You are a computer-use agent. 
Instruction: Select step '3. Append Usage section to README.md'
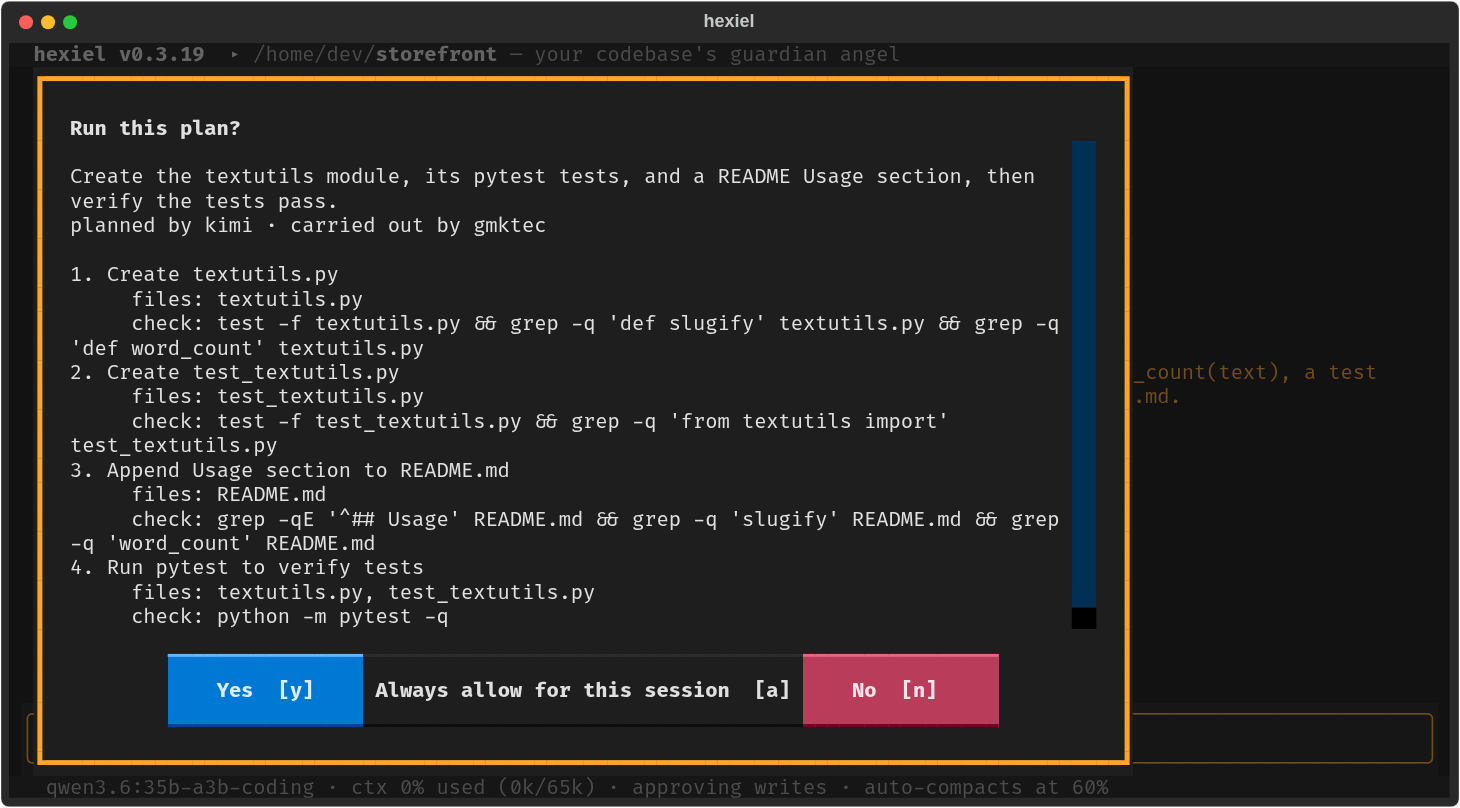[x=290, y=470]
